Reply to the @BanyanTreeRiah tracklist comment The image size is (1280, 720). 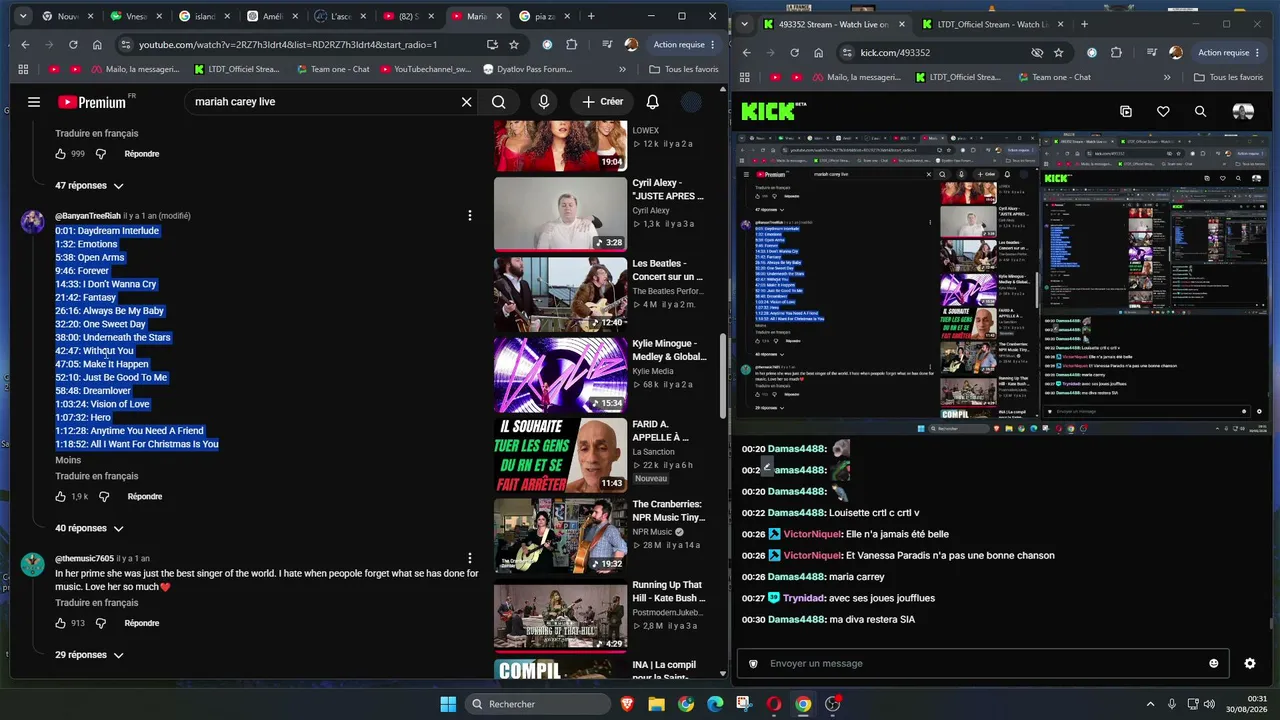(x=145, y=496)
